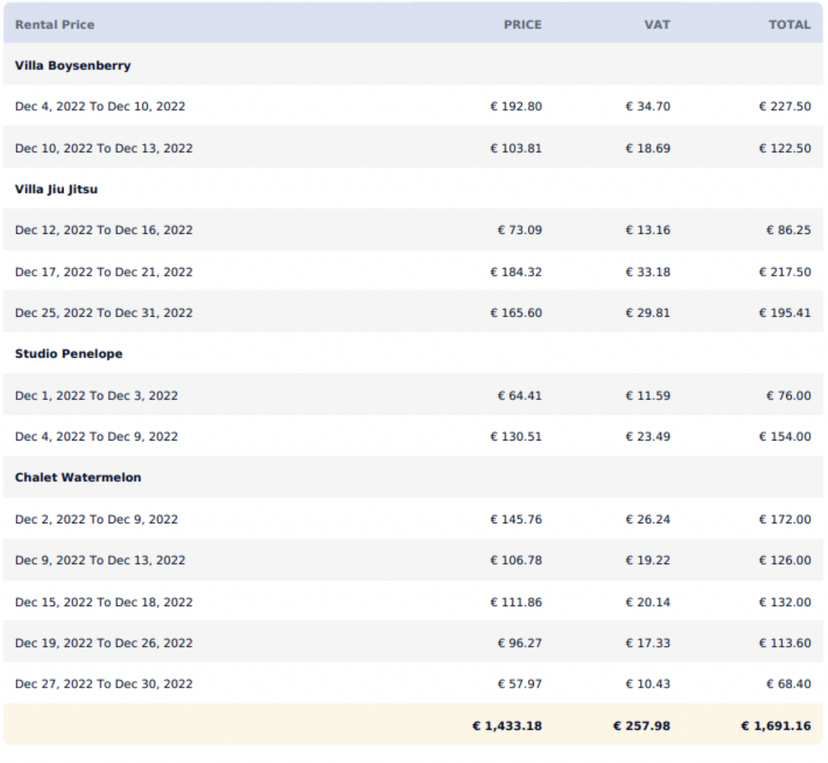Click the Rental Price header label
The image size is (828, 763).
tap(55, 24)
